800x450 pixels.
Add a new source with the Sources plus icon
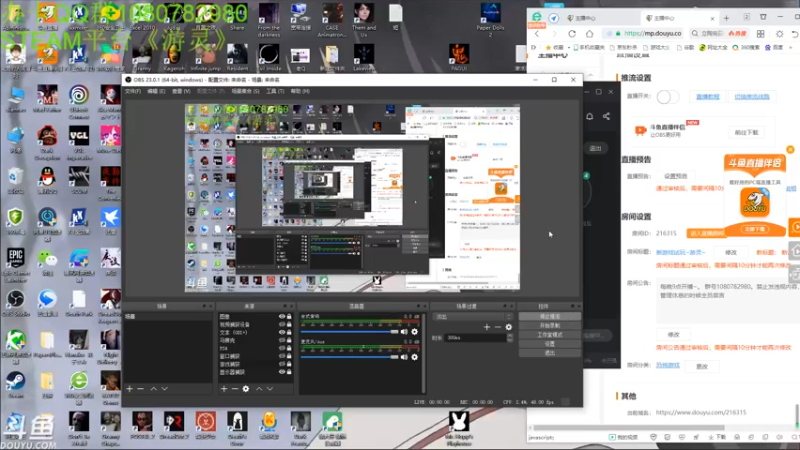(x=224, y=389)
